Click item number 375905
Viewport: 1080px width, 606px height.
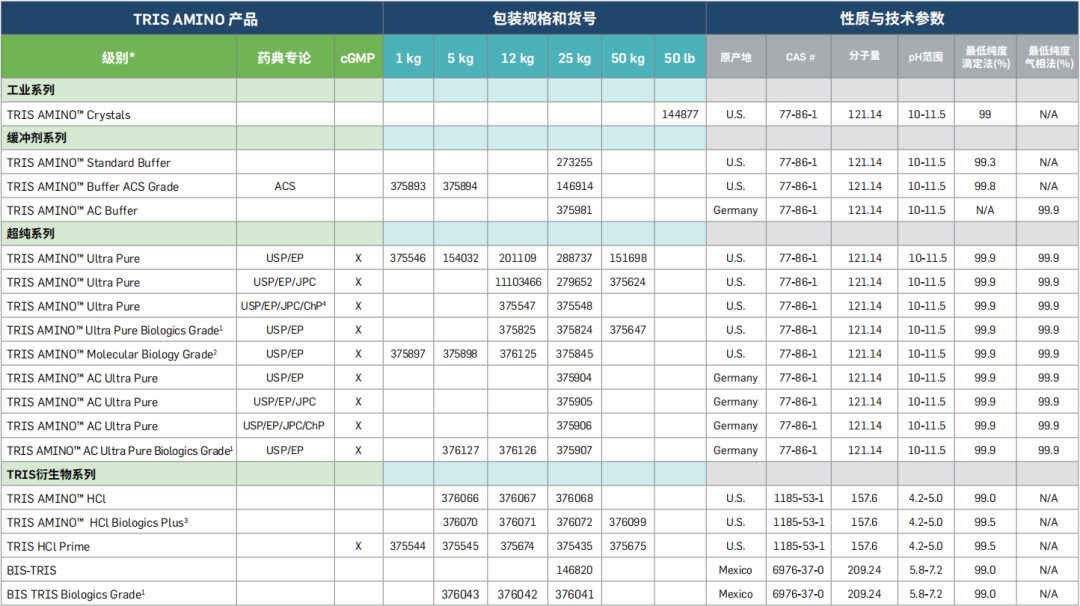coord(574,401)
